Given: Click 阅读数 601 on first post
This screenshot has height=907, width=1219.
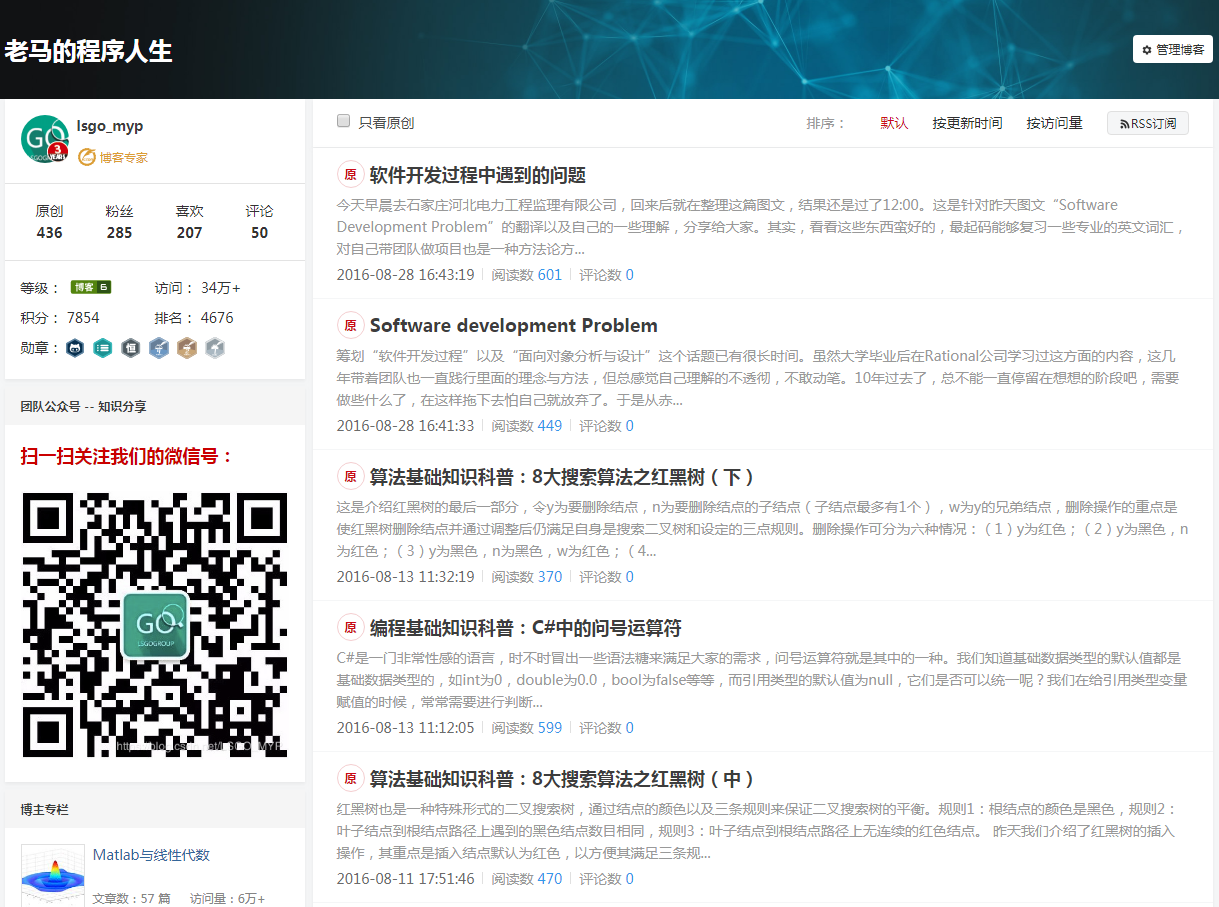Looking at the screenshot, I should tap(526, 275).
